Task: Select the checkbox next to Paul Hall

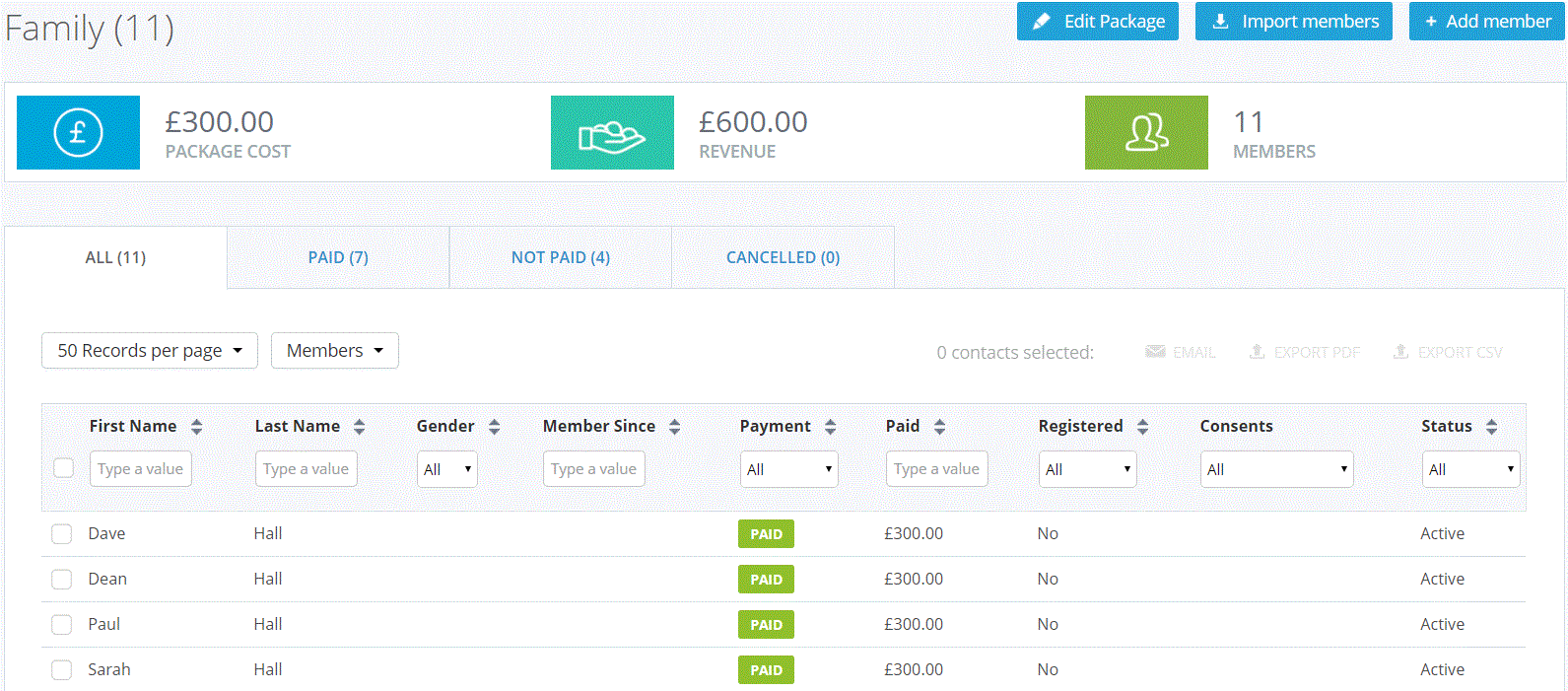Action: (62, 625)
